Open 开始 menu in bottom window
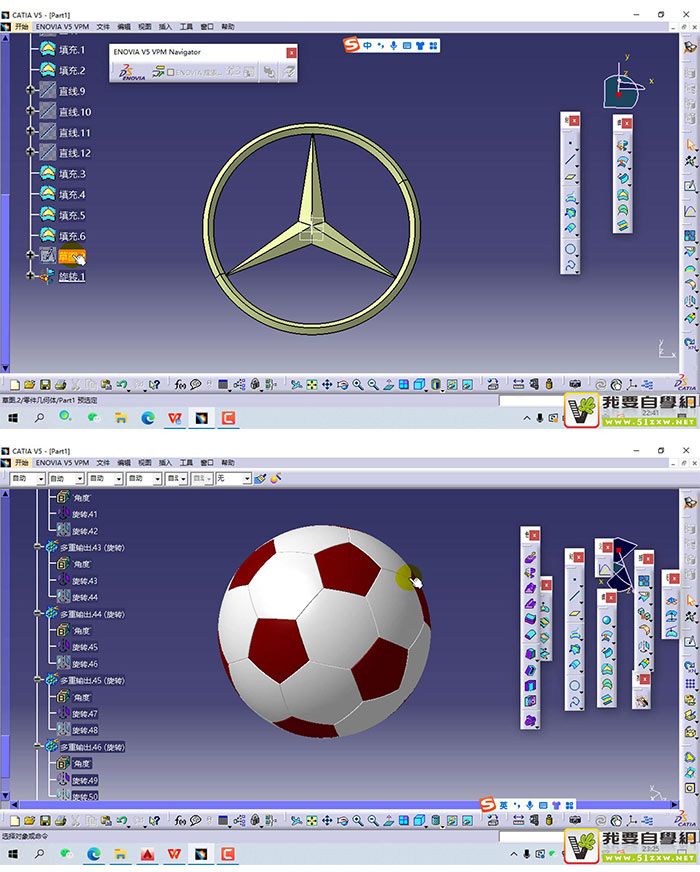Screen dimensions: 700x872 coord(21,463)
